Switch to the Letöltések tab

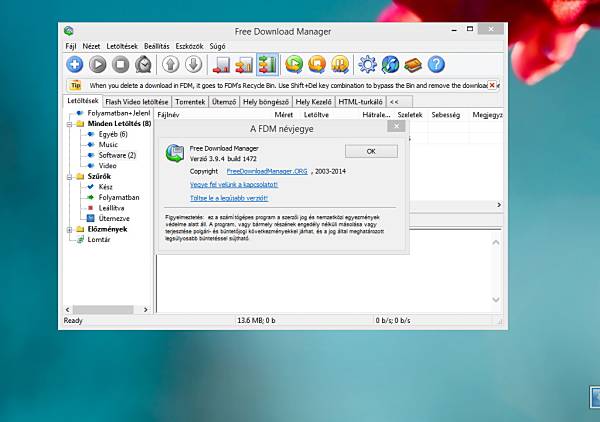[83, 101]
